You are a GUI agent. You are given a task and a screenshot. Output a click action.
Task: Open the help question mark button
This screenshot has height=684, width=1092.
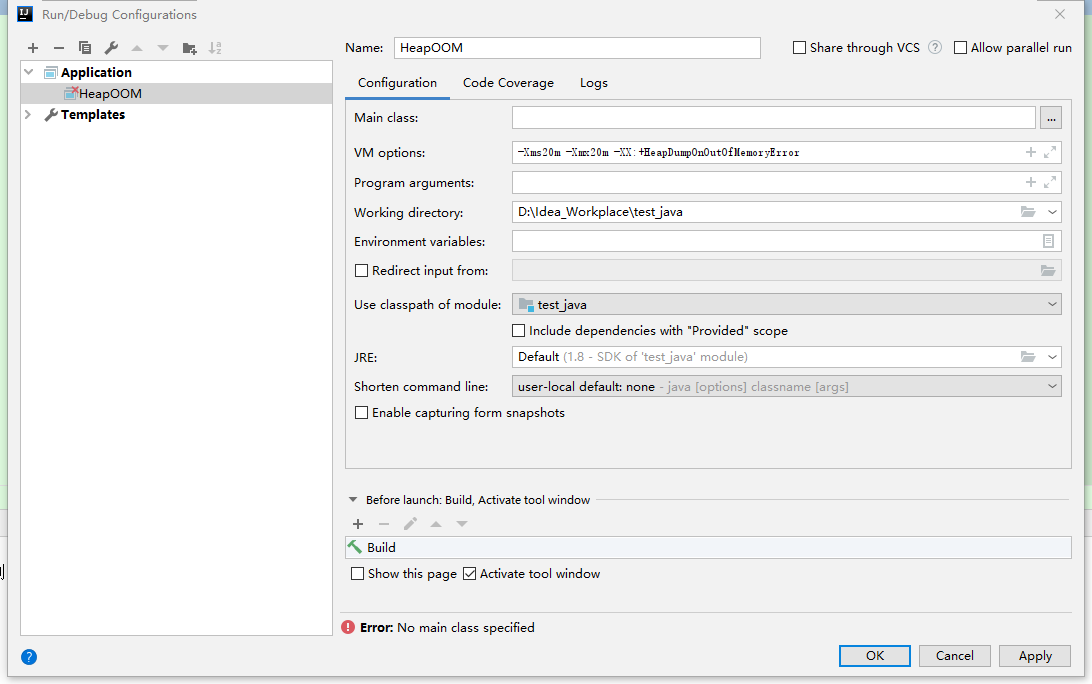click(29, 657)
